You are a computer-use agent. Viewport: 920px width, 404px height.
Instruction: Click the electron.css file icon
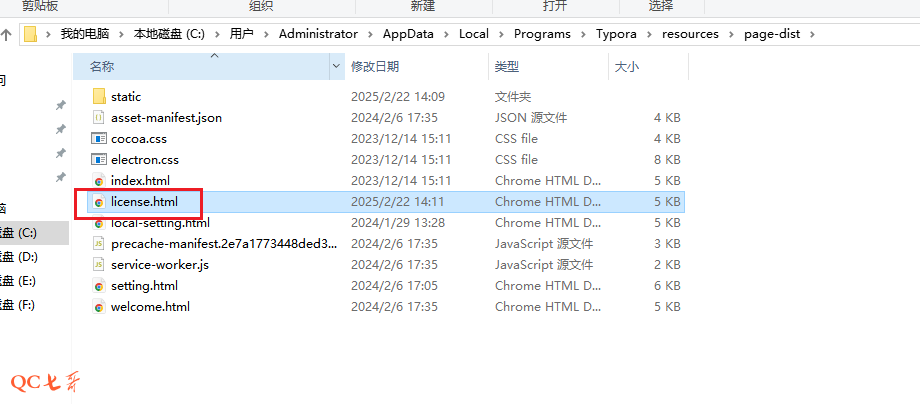99,160
